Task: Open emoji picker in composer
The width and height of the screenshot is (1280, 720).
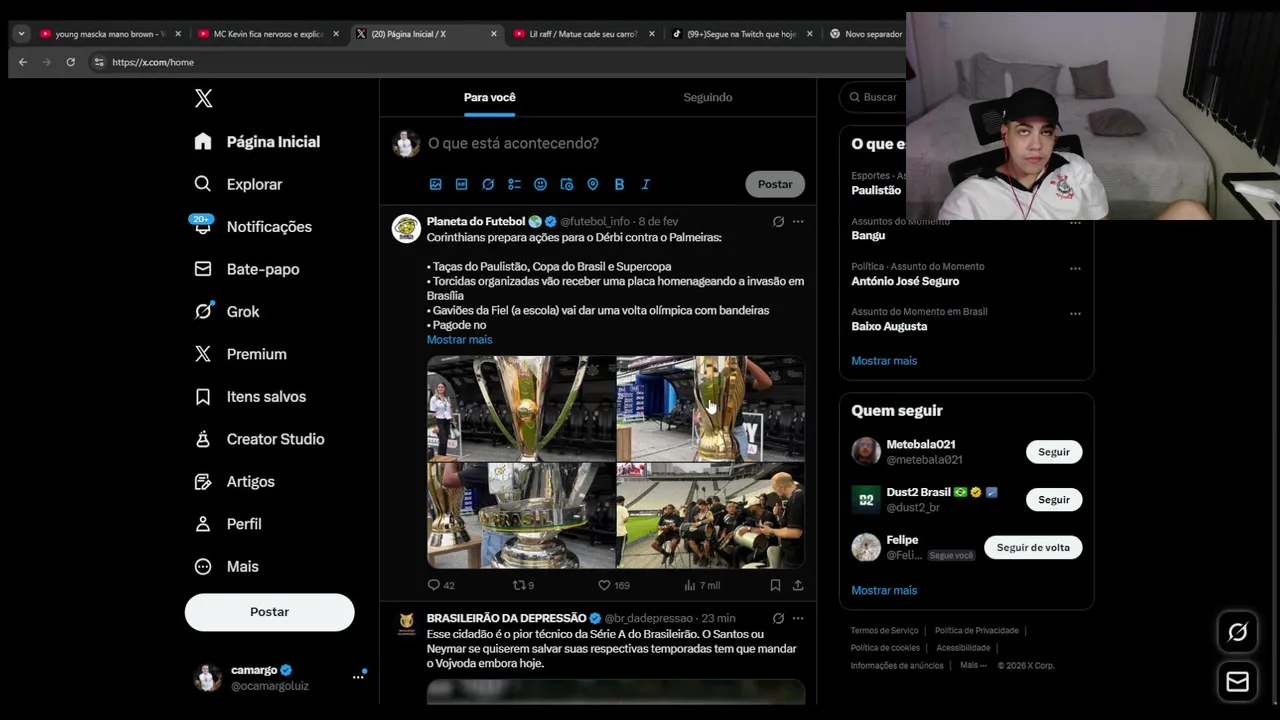Action: point(540,184)
